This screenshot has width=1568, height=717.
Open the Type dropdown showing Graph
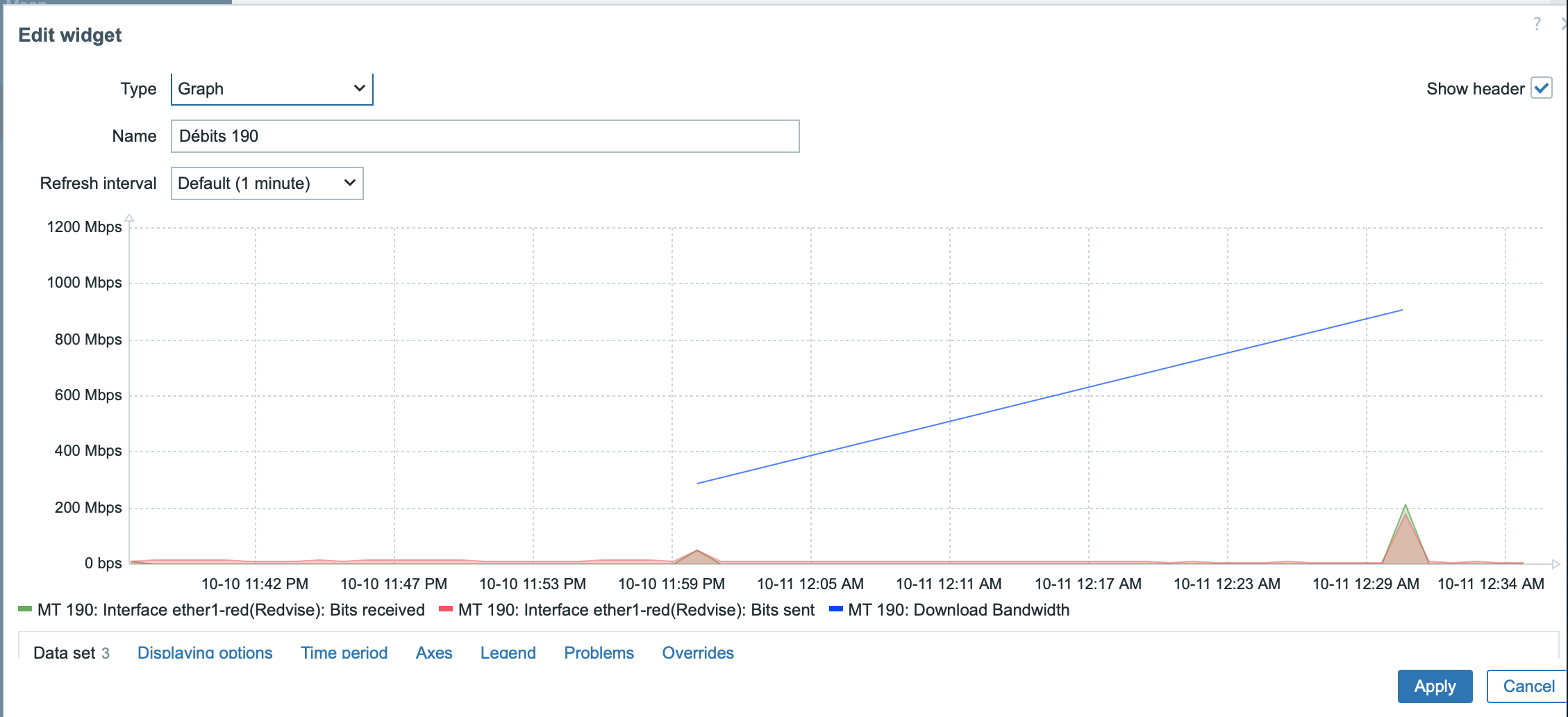click(x=272, y=89)
